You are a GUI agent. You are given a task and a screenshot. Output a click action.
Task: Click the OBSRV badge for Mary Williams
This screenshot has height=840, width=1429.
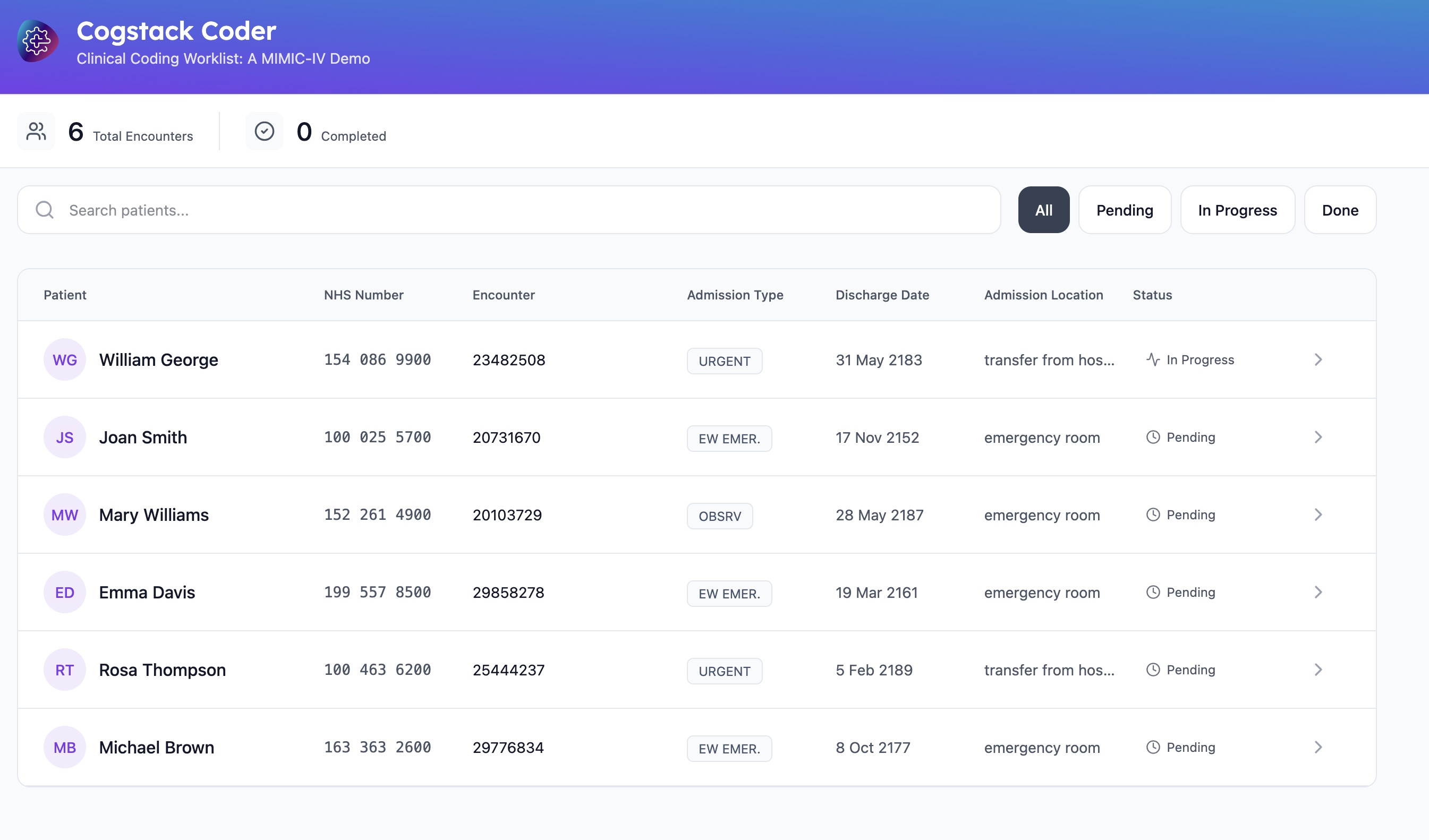pyautogui.click(x=720, y=516)
